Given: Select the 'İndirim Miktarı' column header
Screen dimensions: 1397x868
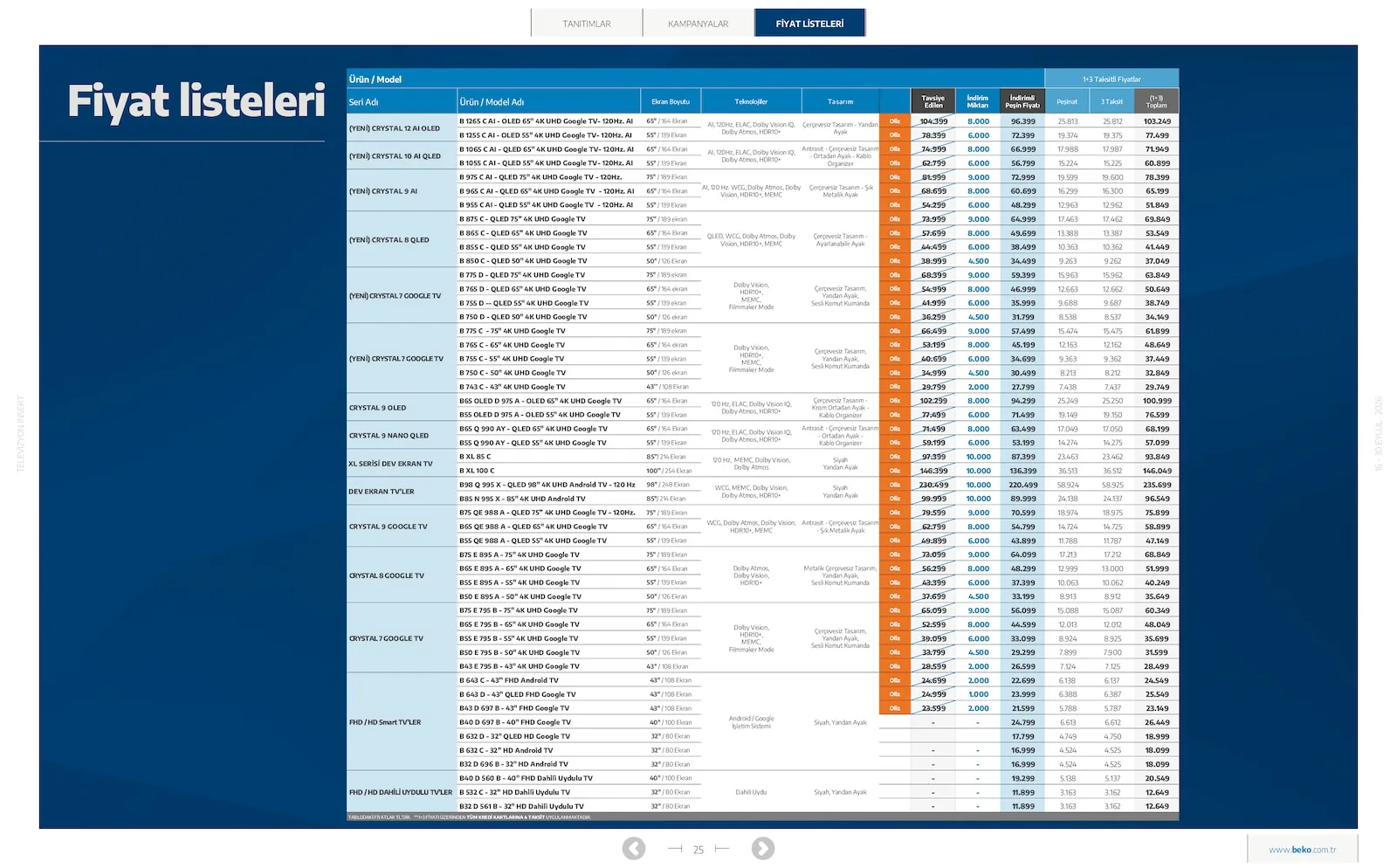Looking at the screenshot, I should [978, 101].
